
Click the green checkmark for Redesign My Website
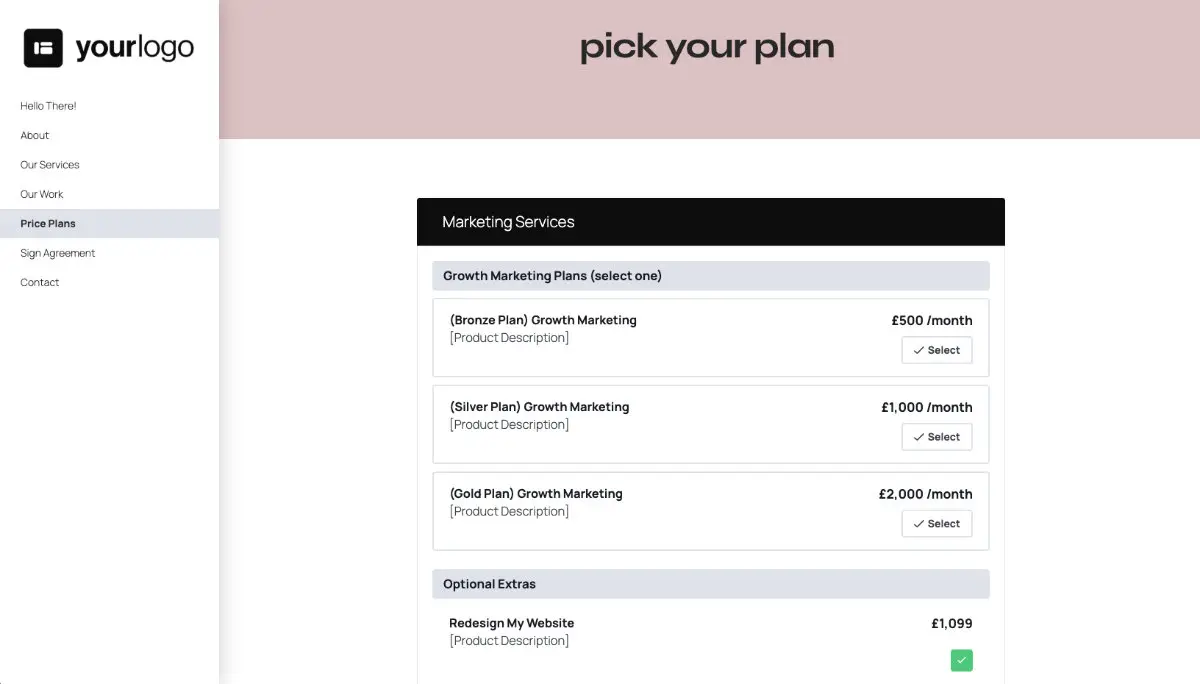coord(961,660)
